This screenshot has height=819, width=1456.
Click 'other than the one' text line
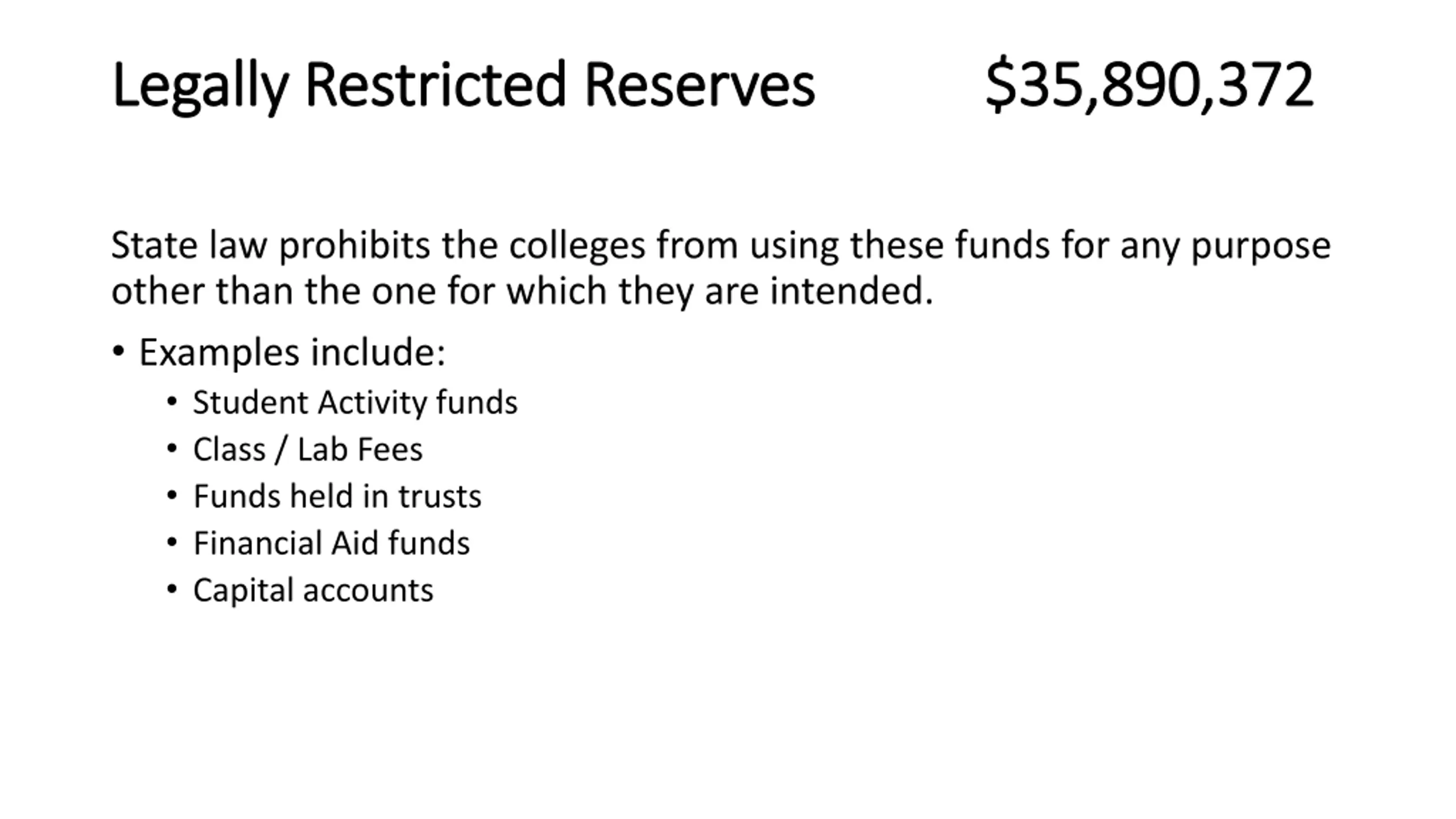(522, 291)
